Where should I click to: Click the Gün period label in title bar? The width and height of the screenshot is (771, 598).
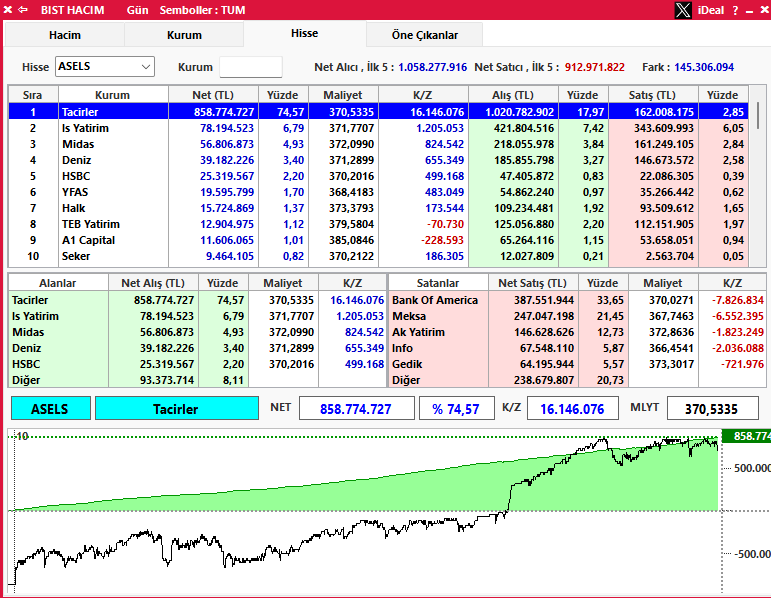click(137, 10)
